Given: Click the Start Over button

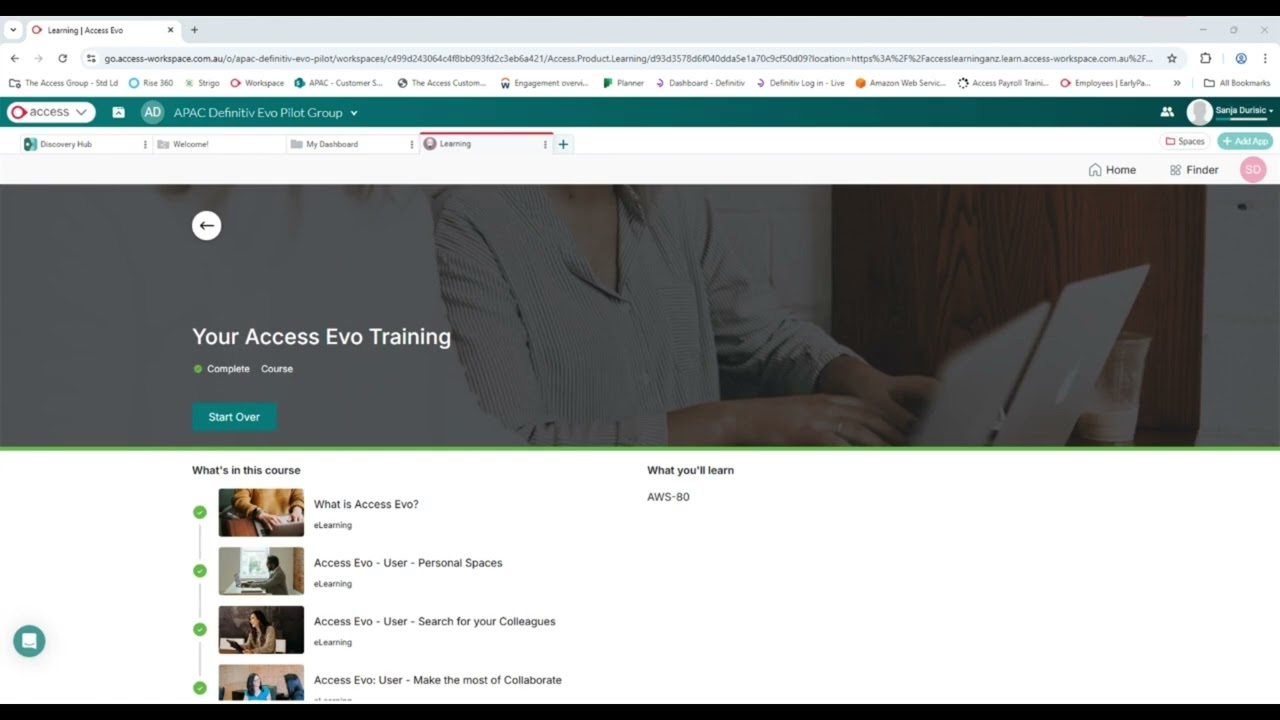Looking at the screenshot, I should pos(234,417).
